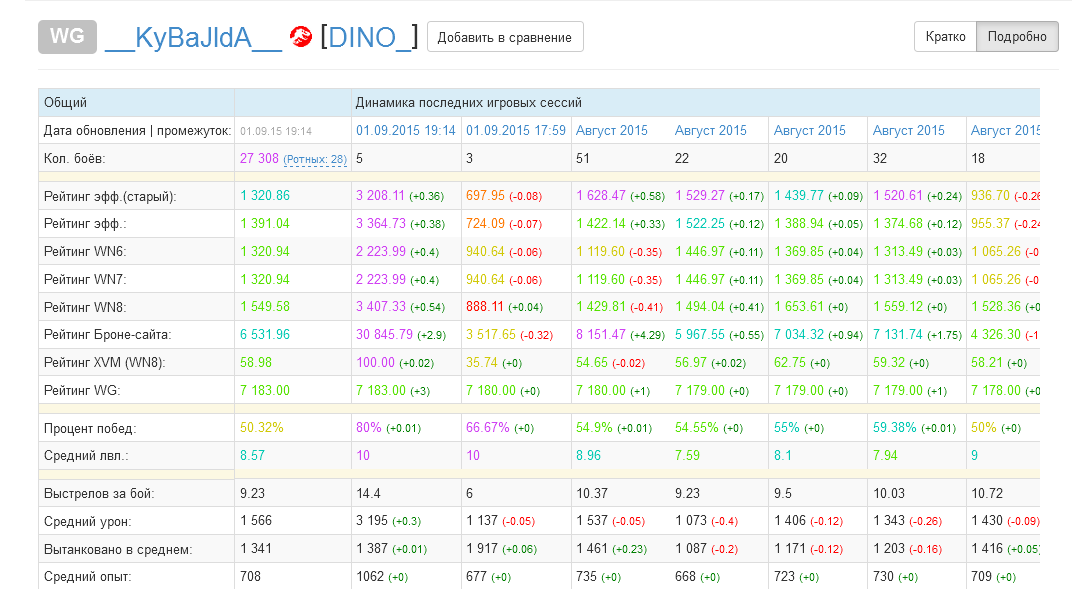Open the Август 2015 session with 22 battles
Viewport: 1075px width, 589px height.
(710, 130)
